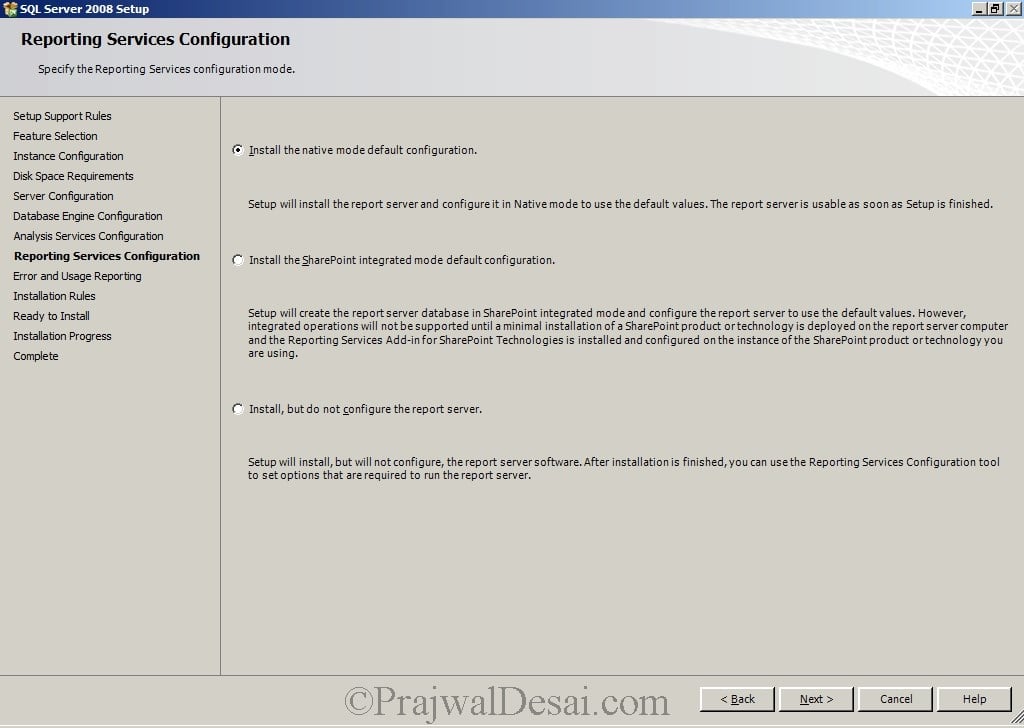This screenshot has height=728, width=1024.
Task: Minimize the SQL Server 2008 Setup window
Action: 979,8
